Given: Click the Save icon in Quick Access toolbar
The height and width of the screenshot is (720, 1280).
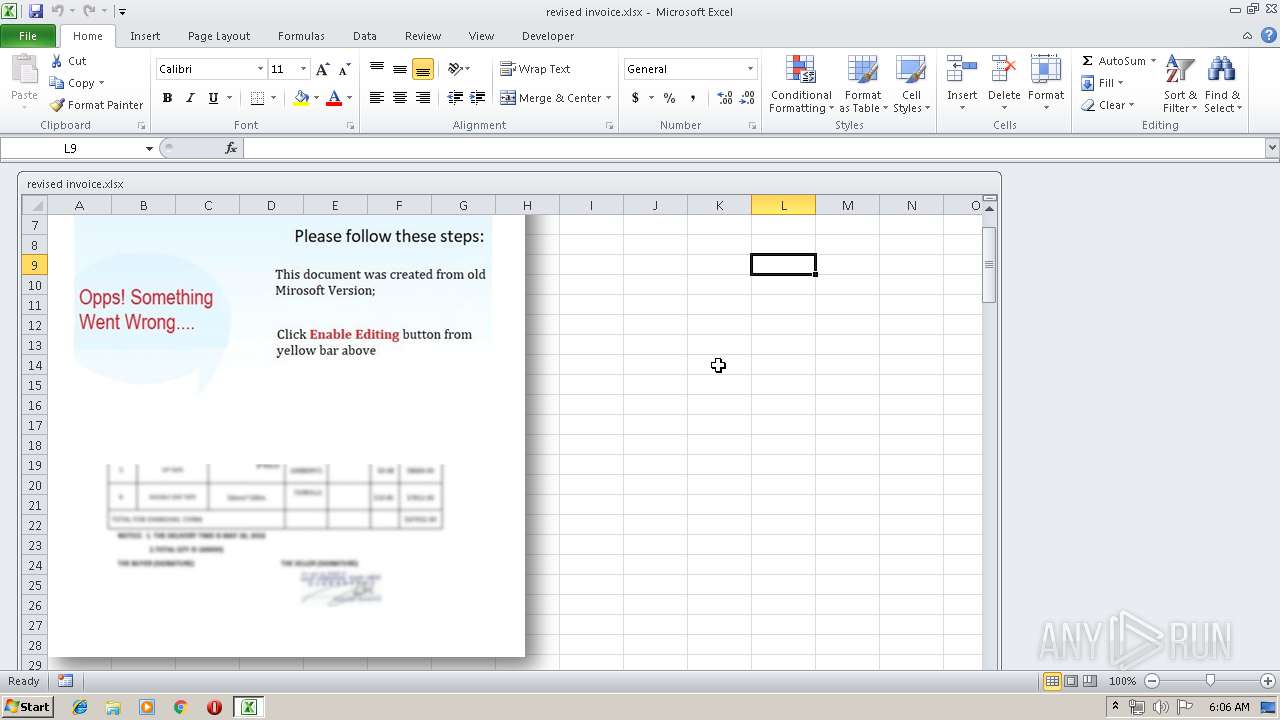Looking at the screenshot, I should (36, 11).
